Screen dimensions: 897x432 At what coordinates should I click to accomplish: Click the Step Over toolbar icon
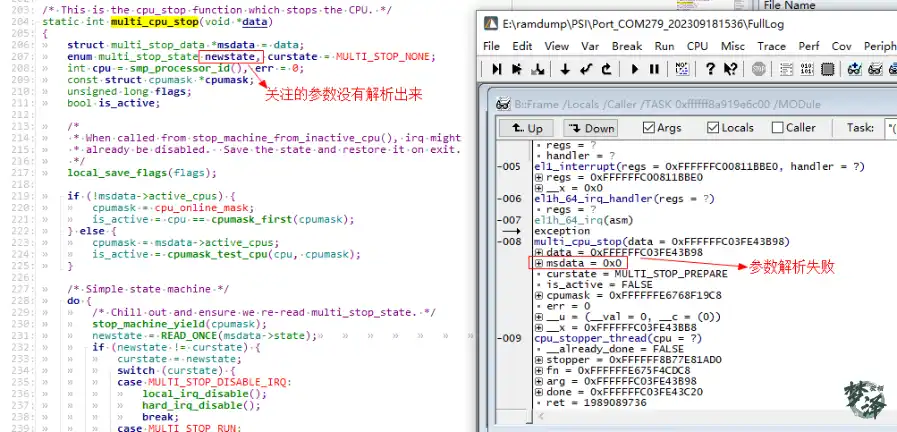point(517,69)
